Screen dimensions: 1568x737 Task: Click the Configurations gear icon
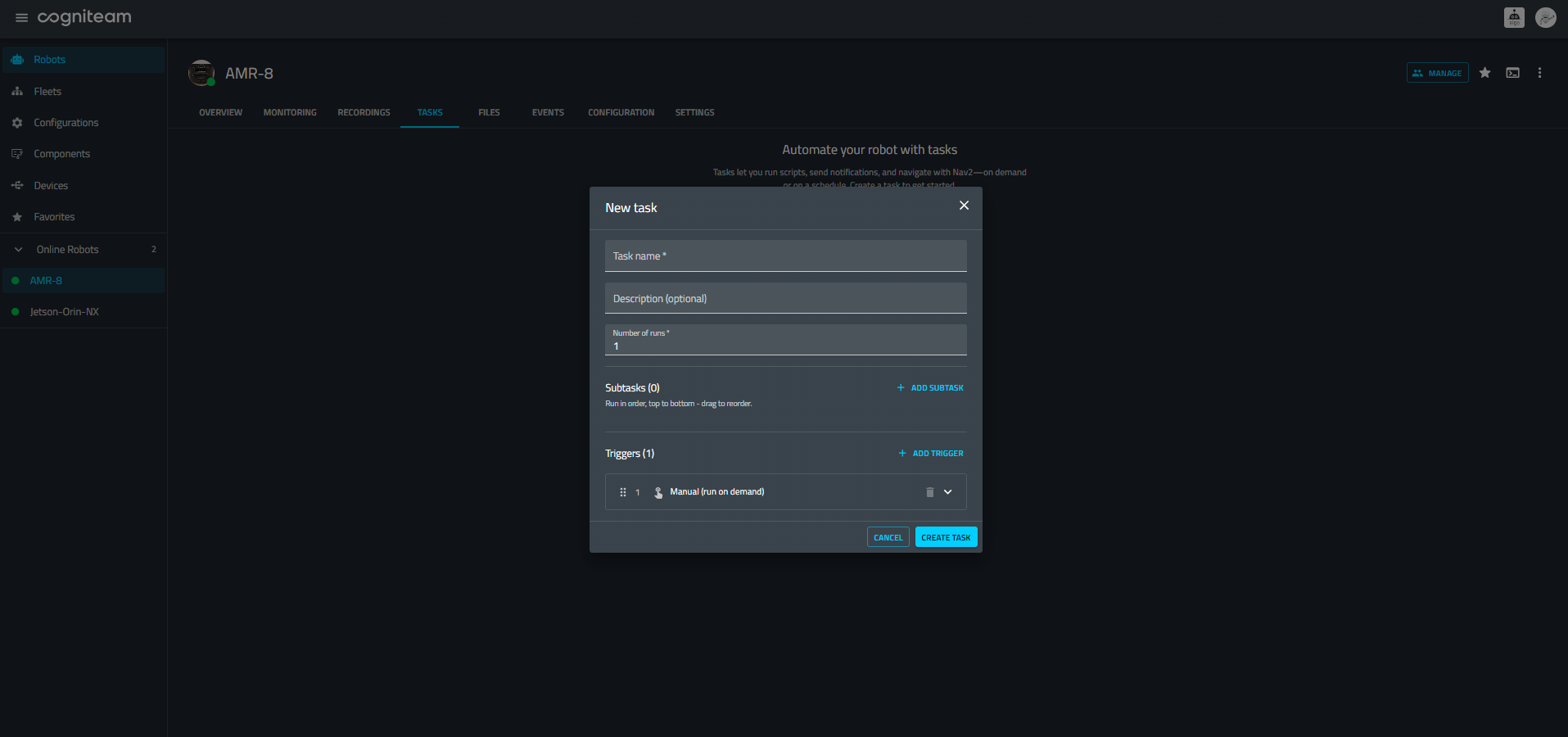tap(17, 123)
